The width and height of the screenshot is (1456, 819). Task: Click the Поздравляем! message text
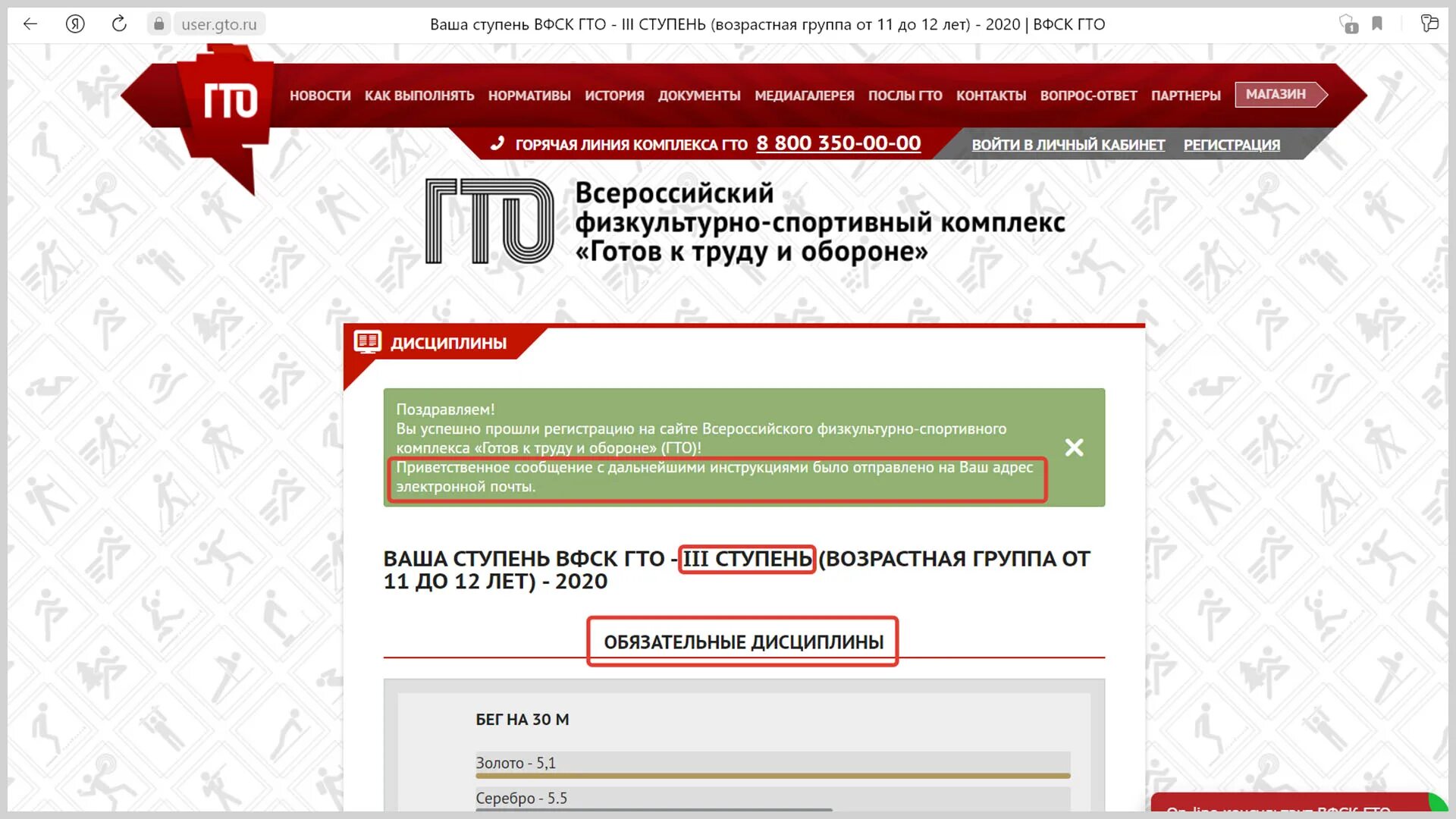(x=445, y=409)
